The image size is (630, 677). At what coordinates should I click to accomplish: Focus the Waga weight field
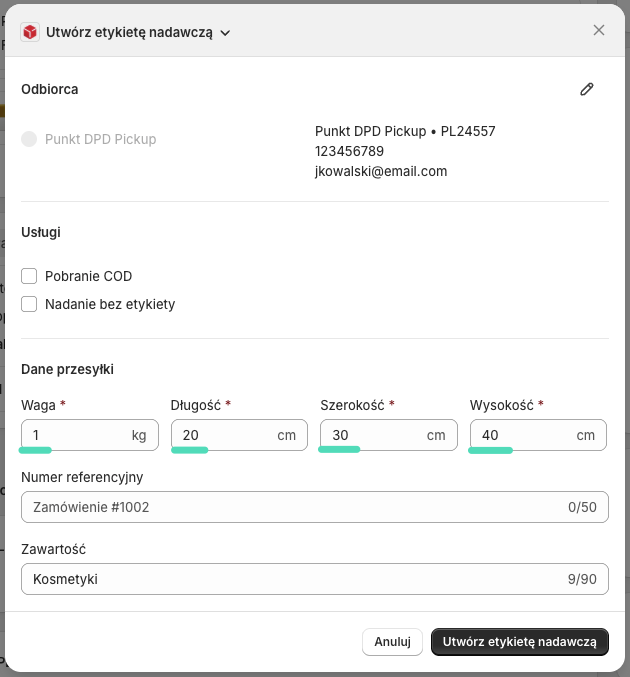(x=90, y=435)
